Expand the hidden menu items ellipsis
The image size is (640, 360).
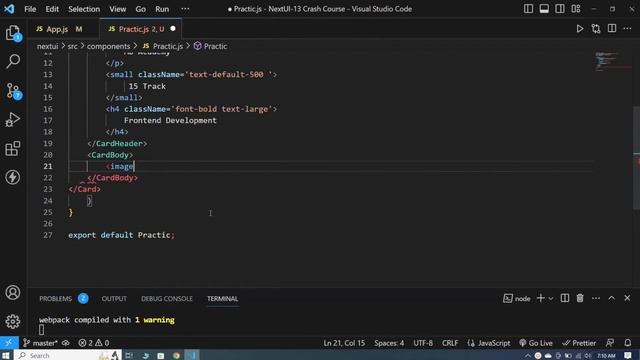click(x=185, y=9)
